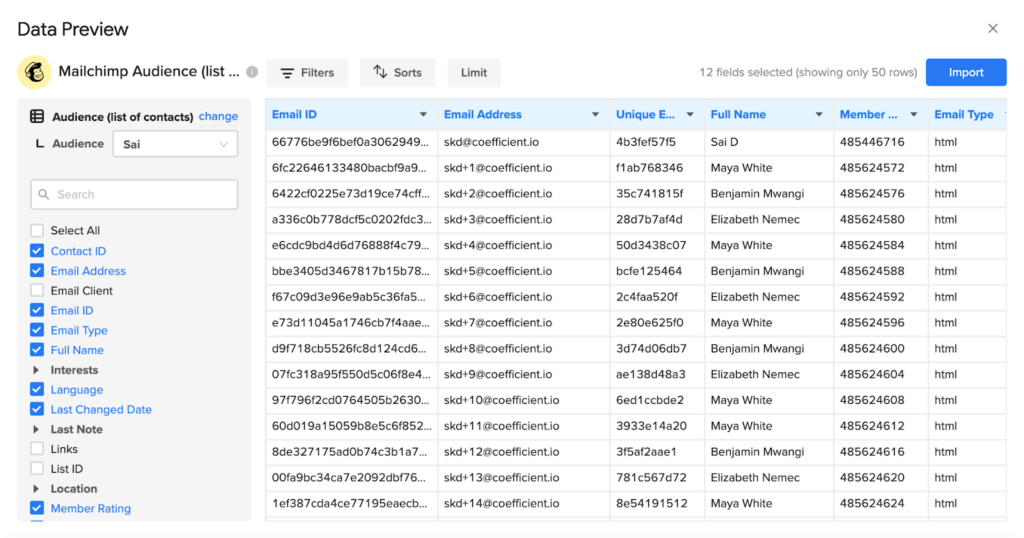Open Unique E... column dropdown arrow
The width and height of the screenshot is (1024, 538).
690,115
